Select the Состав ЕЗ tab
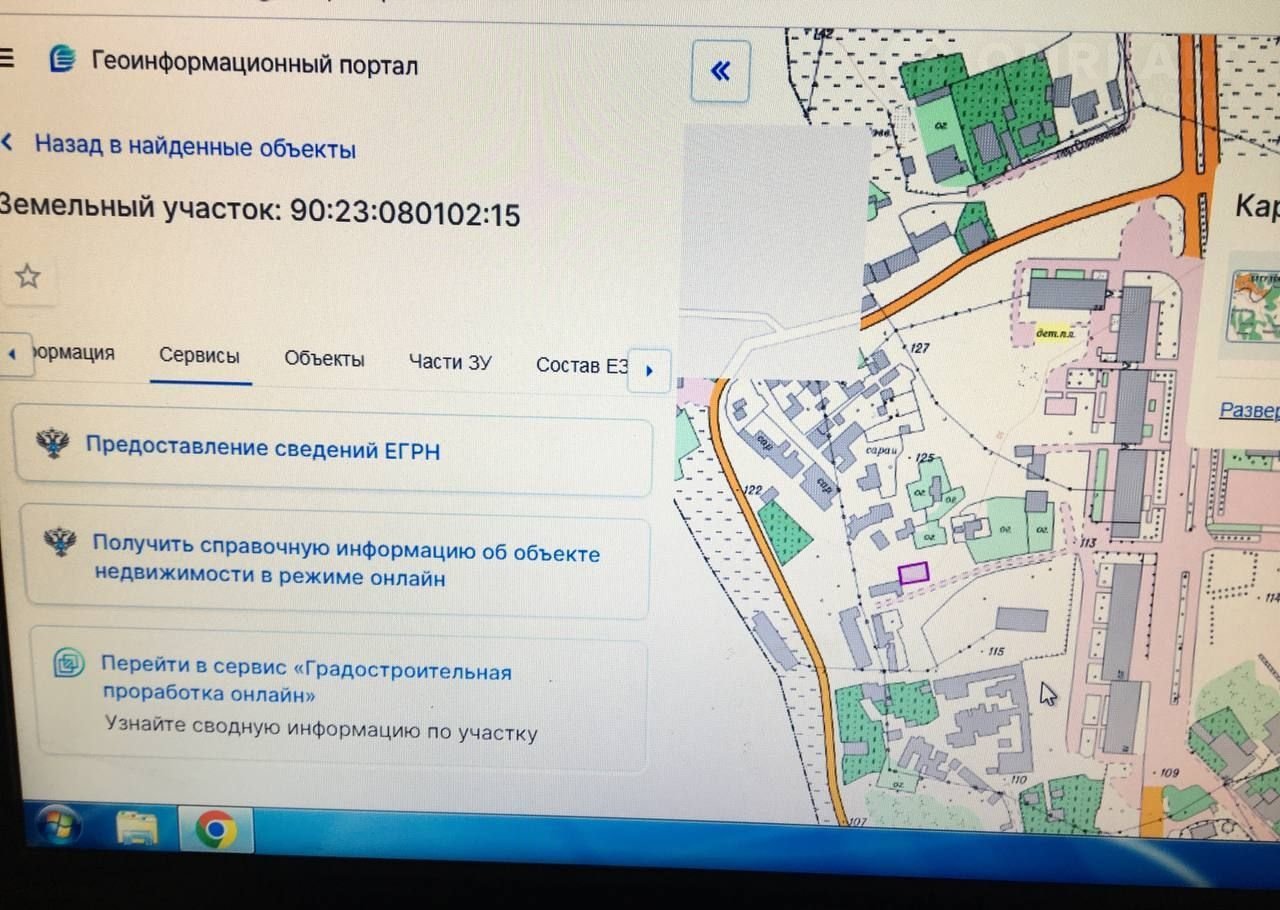The width and height of the screenshot is (1280, 910). point(582,365)
